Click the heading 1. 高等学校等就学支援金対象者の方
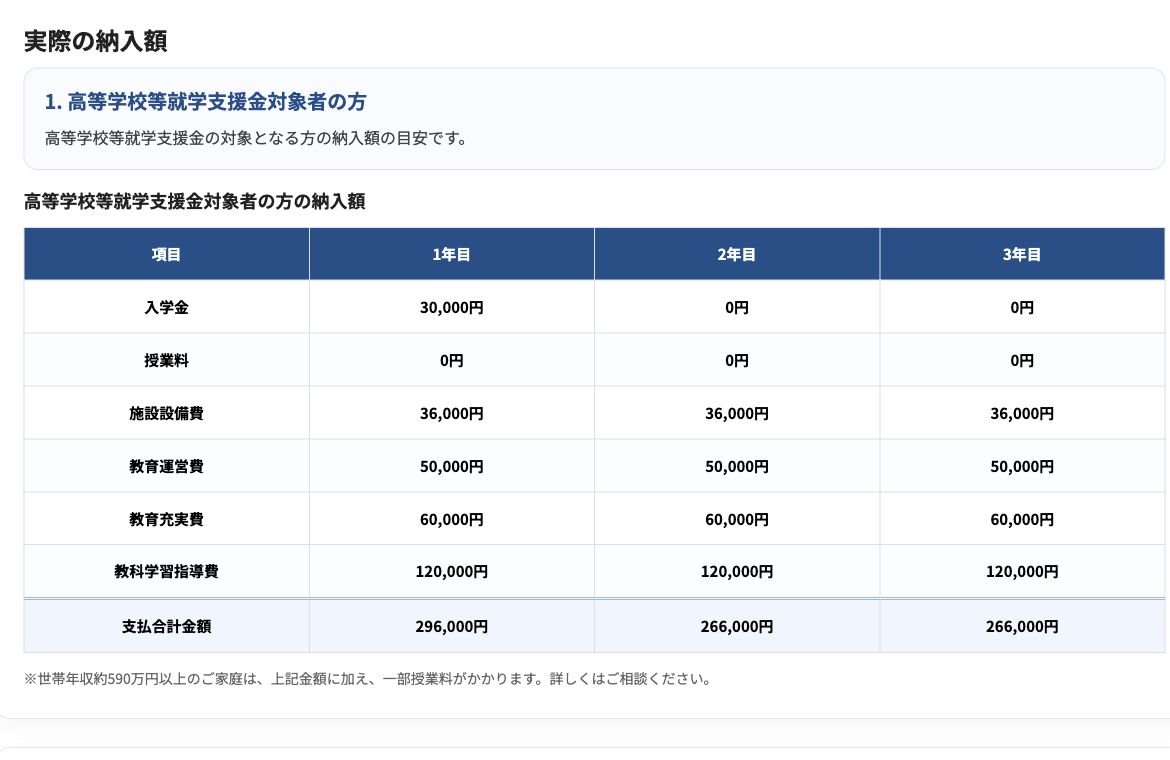This screenshot has height=760, width=1170. 205,102
